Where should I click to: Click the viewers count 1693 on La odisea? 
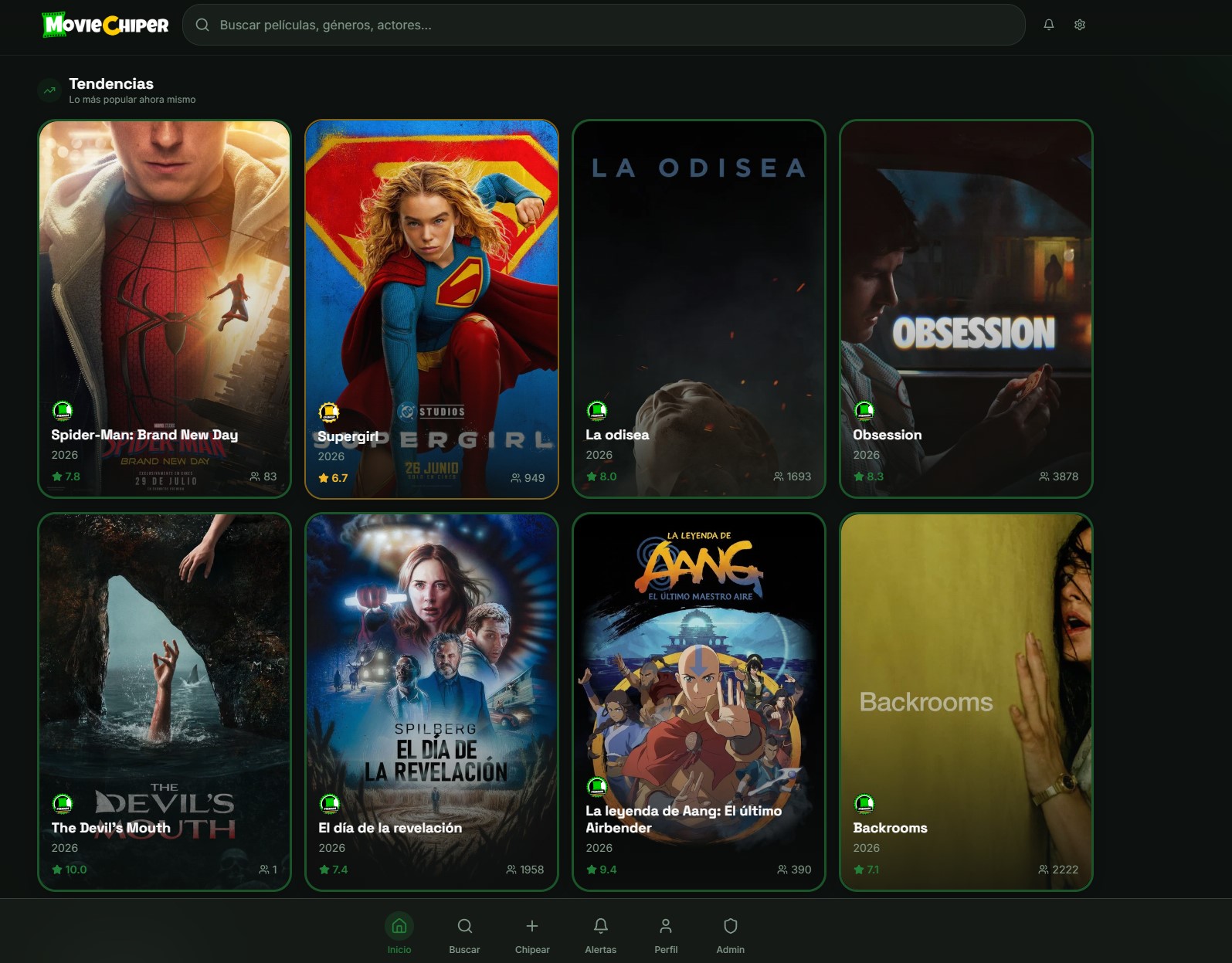coord(792,476)
